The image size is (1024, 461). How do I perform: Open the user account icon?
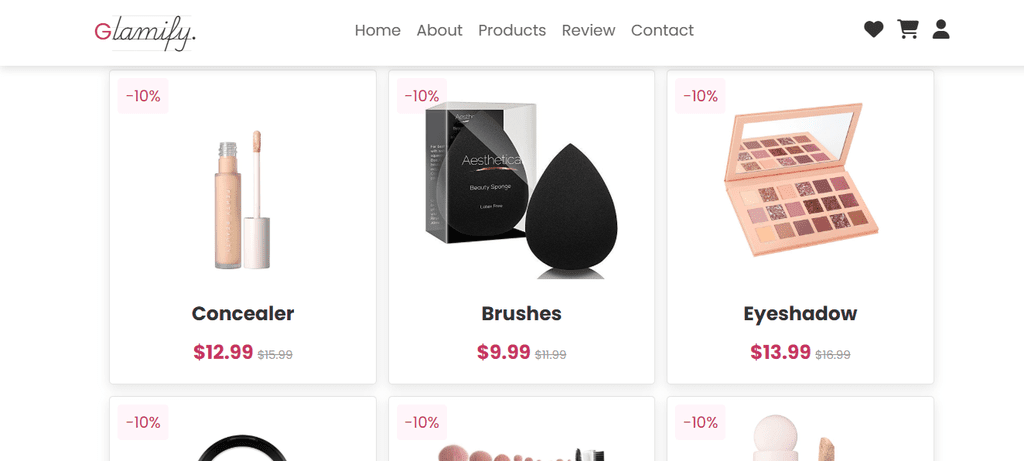coord(941,29)
